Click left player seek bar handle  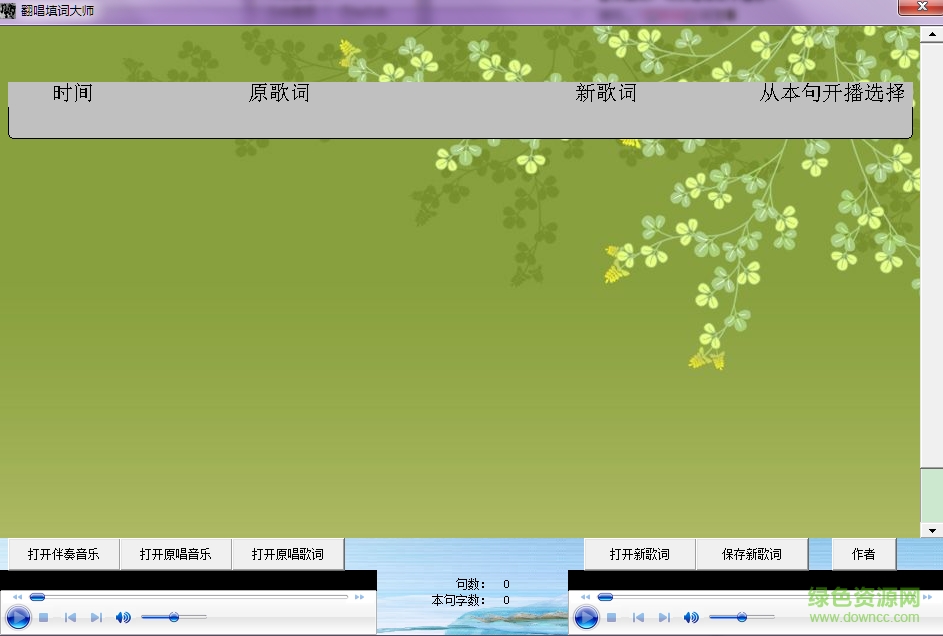pos(37,597)
